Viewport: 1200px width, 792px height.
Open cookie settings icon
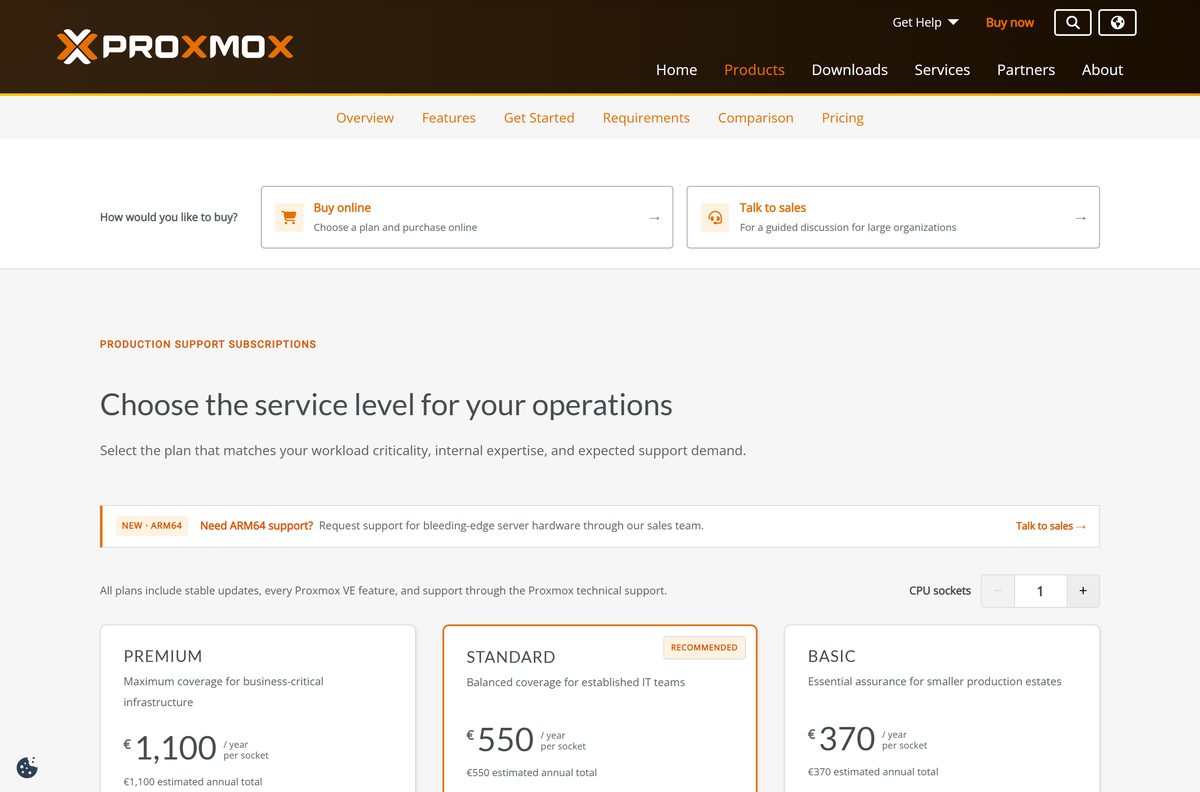tap(27, 768)
